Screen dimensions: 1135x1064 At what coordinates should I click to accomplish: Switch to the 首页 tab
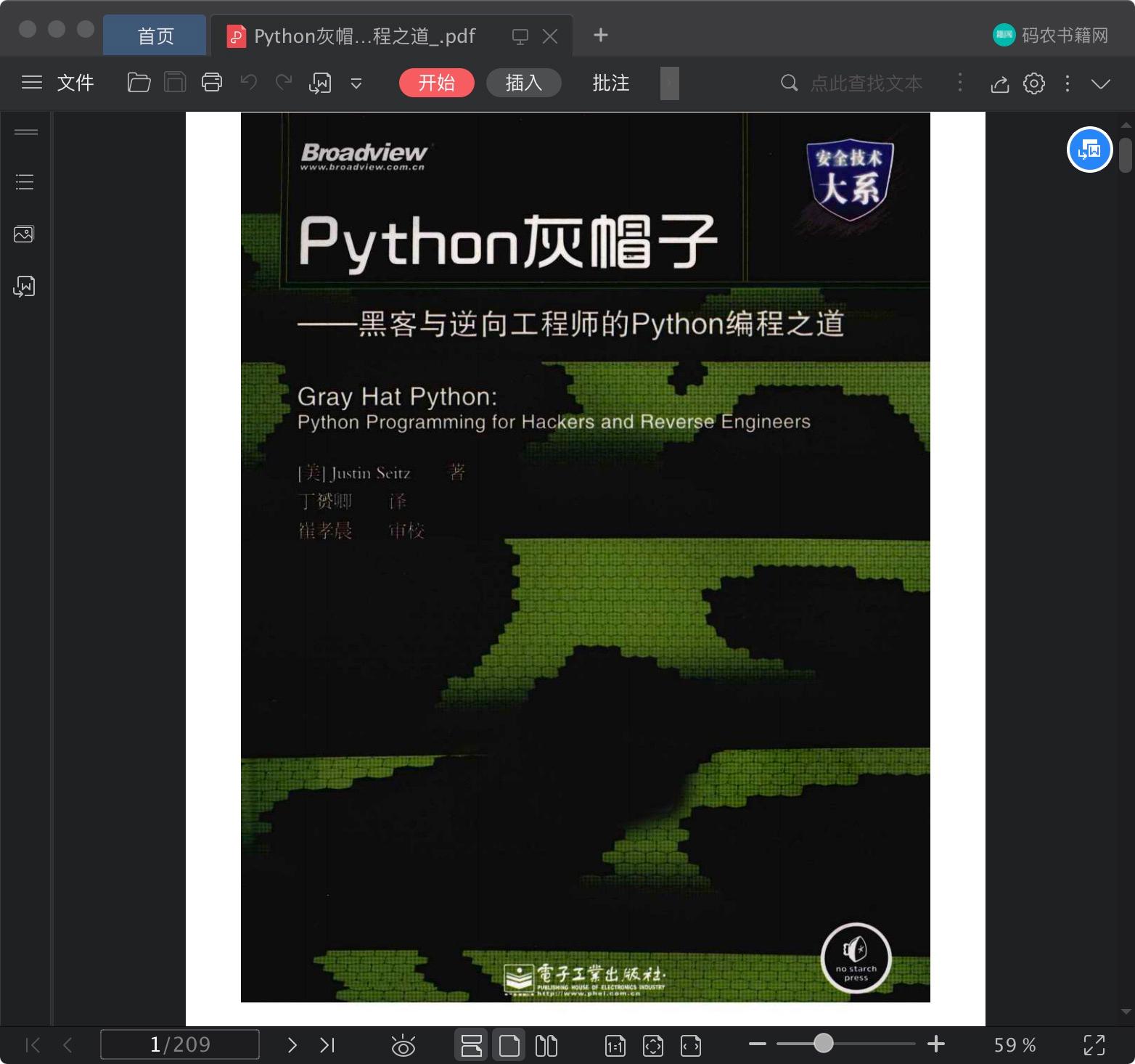click(x=155, y=36)
